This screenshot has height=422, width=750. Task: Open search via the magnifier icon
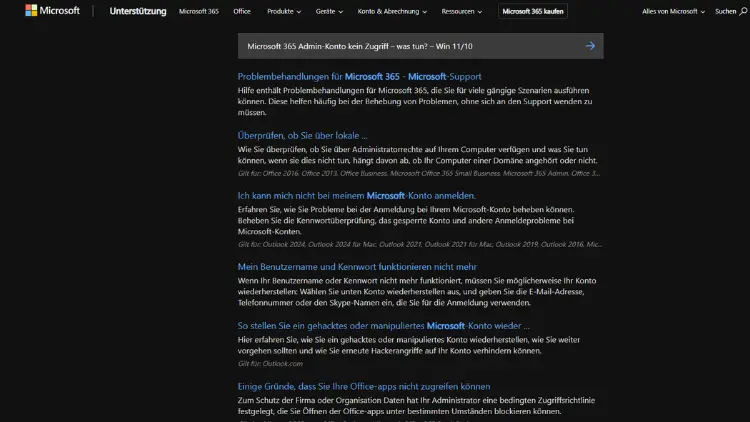[743, 11]
